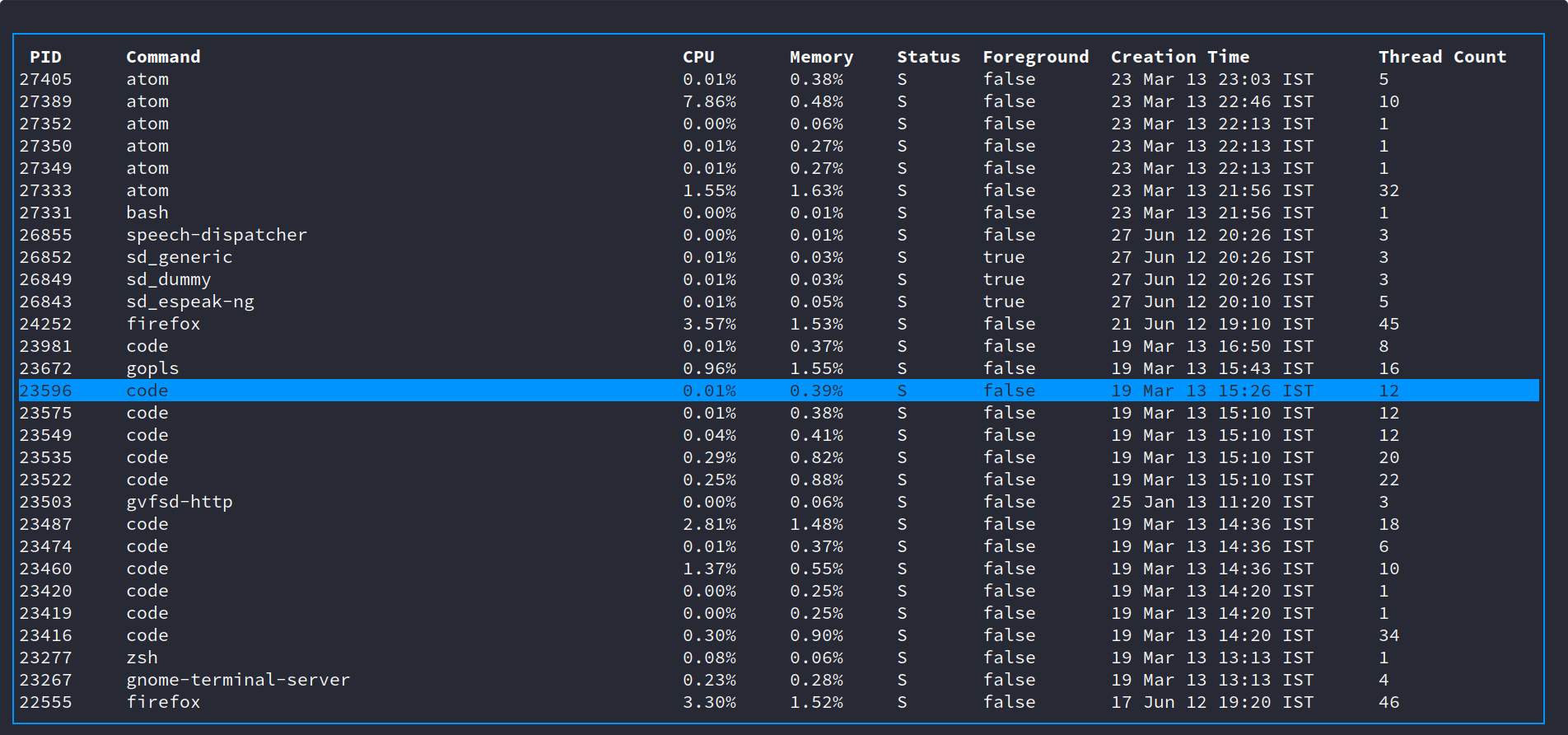Select the atom process row with PID 27405
Viewport: 1568px width, 735px height.
point(779,79)
